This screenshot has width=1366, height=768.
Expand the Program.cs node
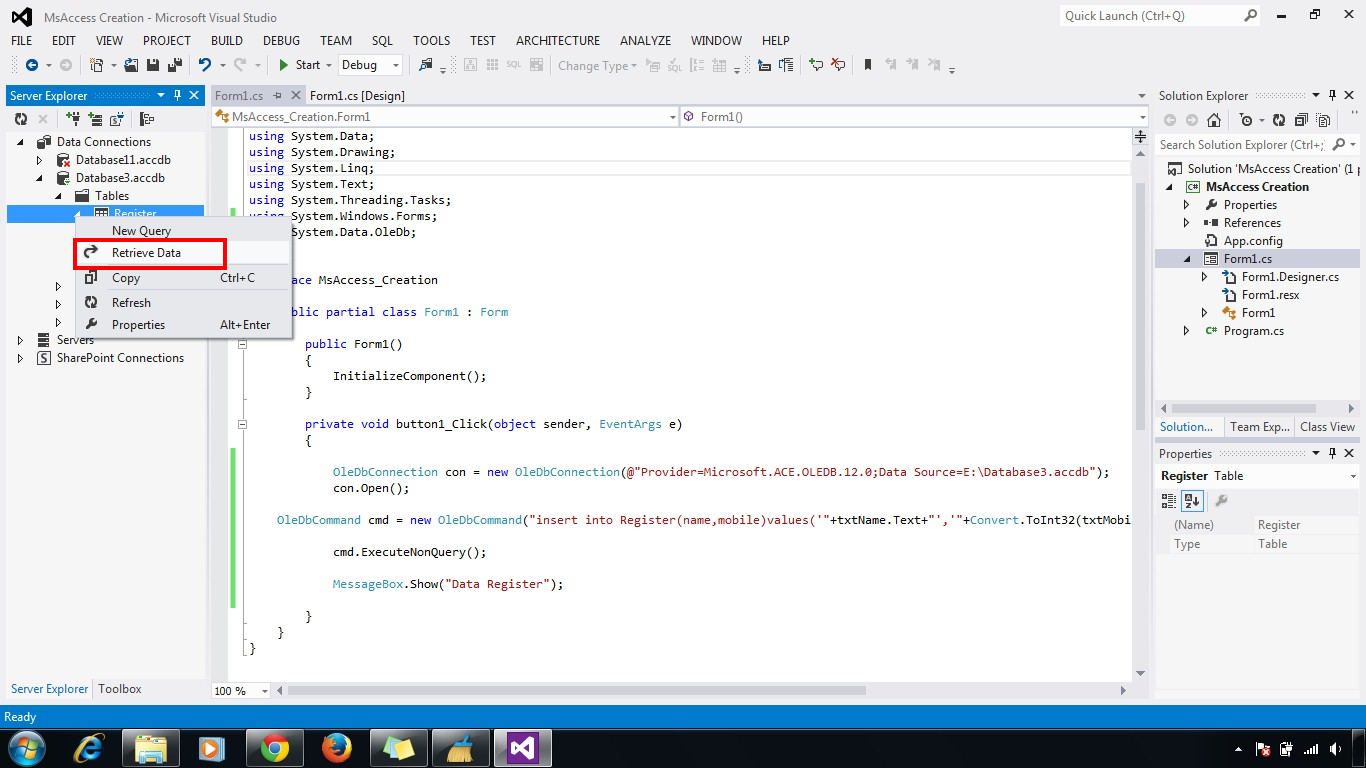tap(1187, 331)
